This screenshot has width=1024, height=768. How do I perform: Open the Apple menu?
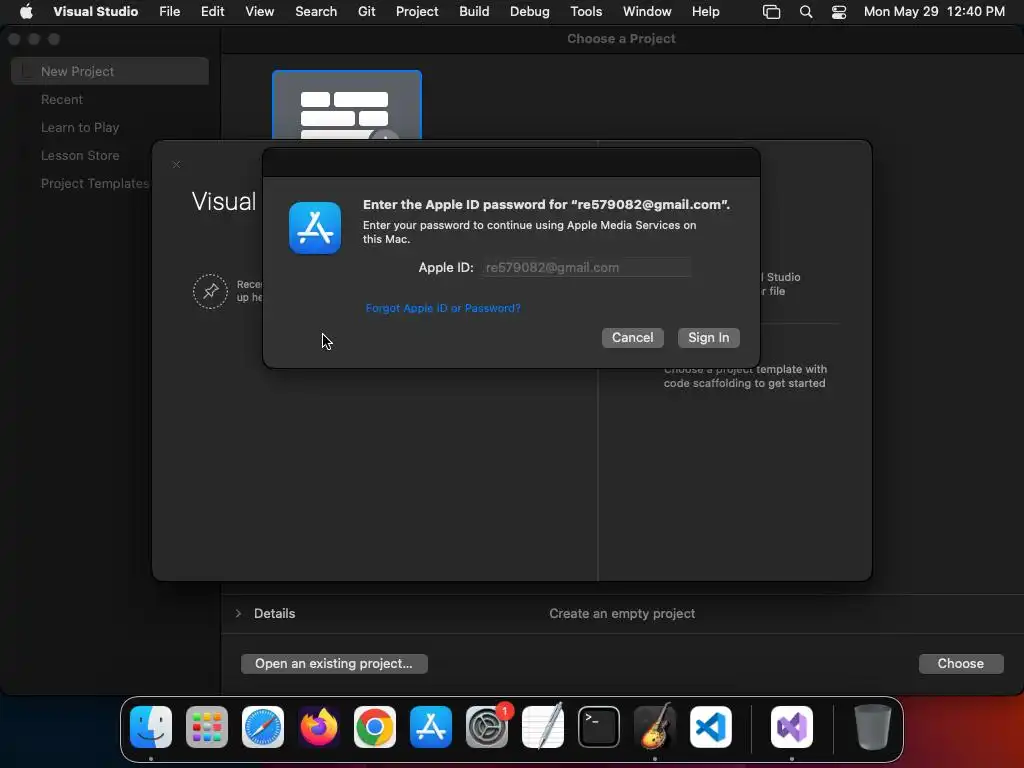point(26,12)
